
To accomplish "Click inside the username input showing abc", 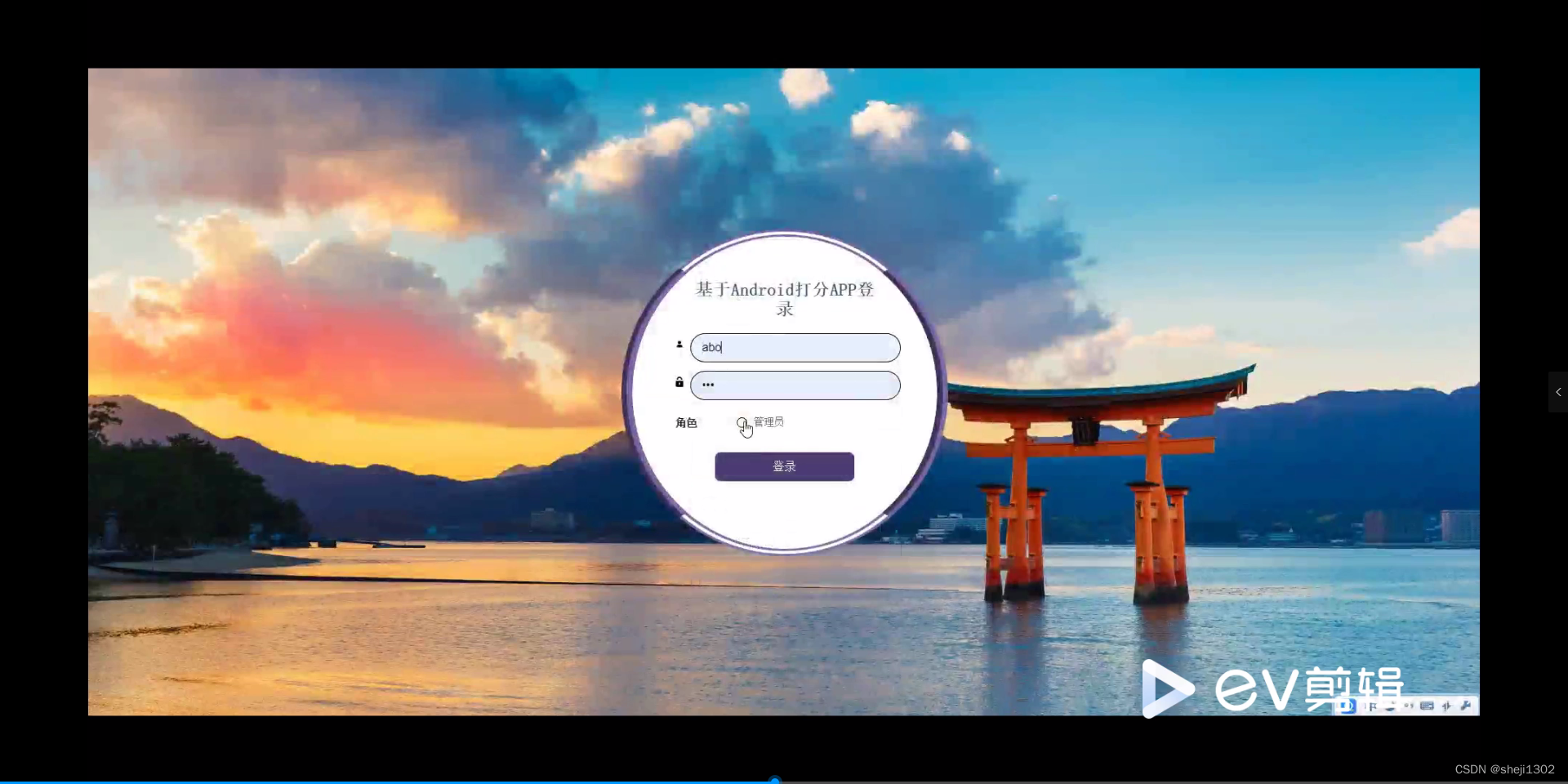I will (795, 347).
